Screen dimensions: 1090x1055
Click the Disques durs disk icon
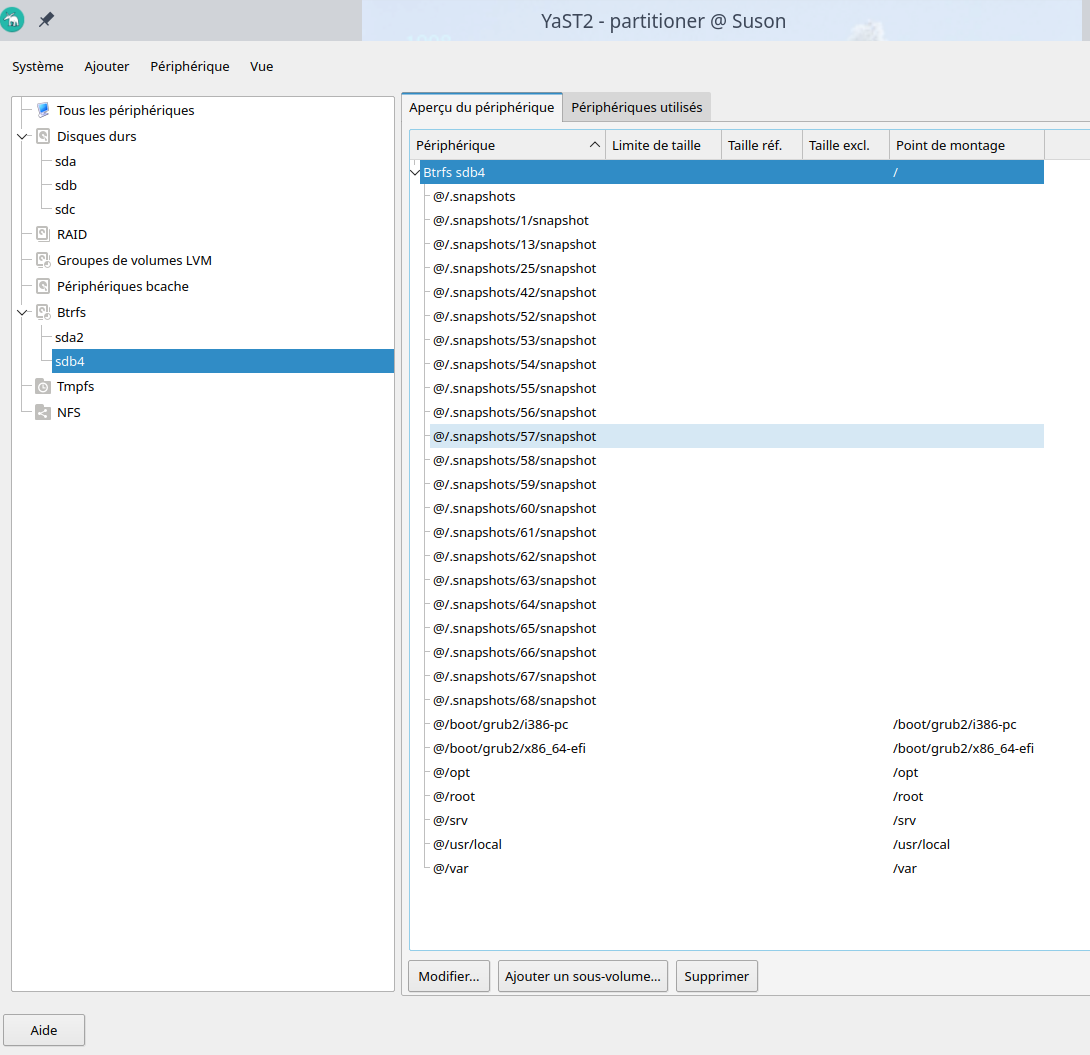[x=43, y=136]
